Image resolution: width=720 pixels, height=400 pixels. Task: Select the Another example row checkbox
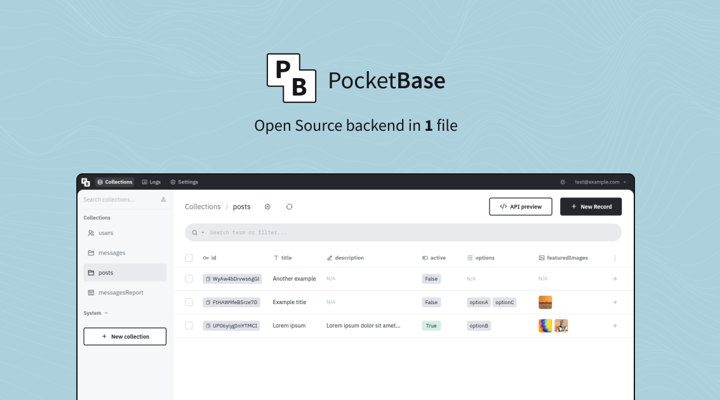pyautogui.click(x=189, y=279)
